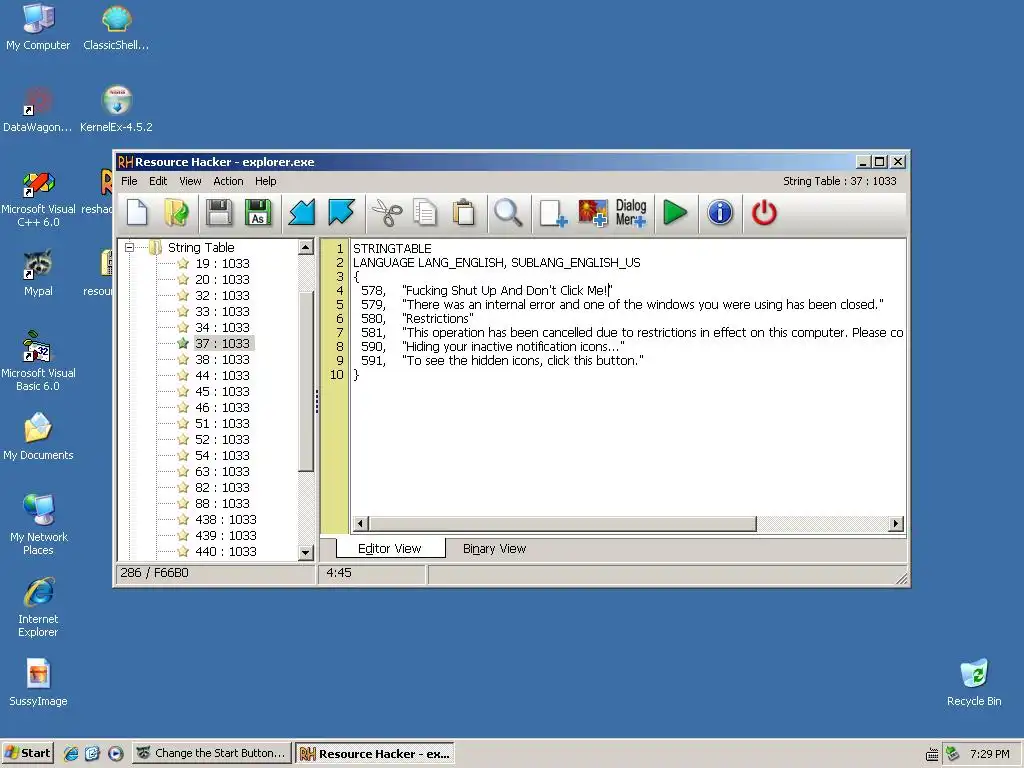Click the Microsoft Visual Basic 6.0 icon
Screen dimensions: 1024x768
pos(38,361)
